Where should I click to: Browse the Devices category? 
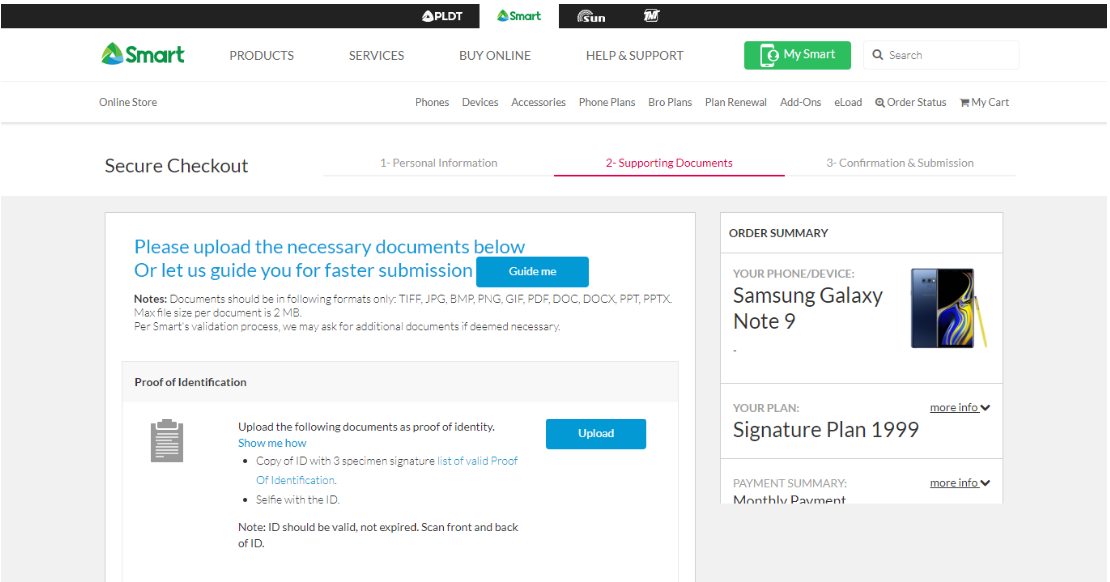click(480, 102)
